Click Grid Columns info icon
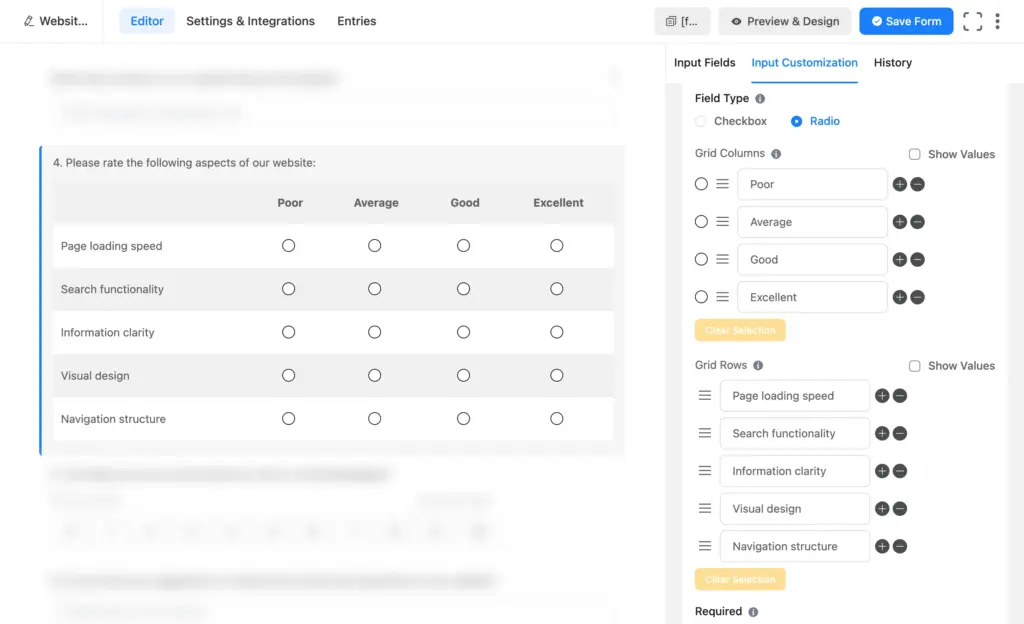This screenshot has width=1024, height=624. pos(776,154)
